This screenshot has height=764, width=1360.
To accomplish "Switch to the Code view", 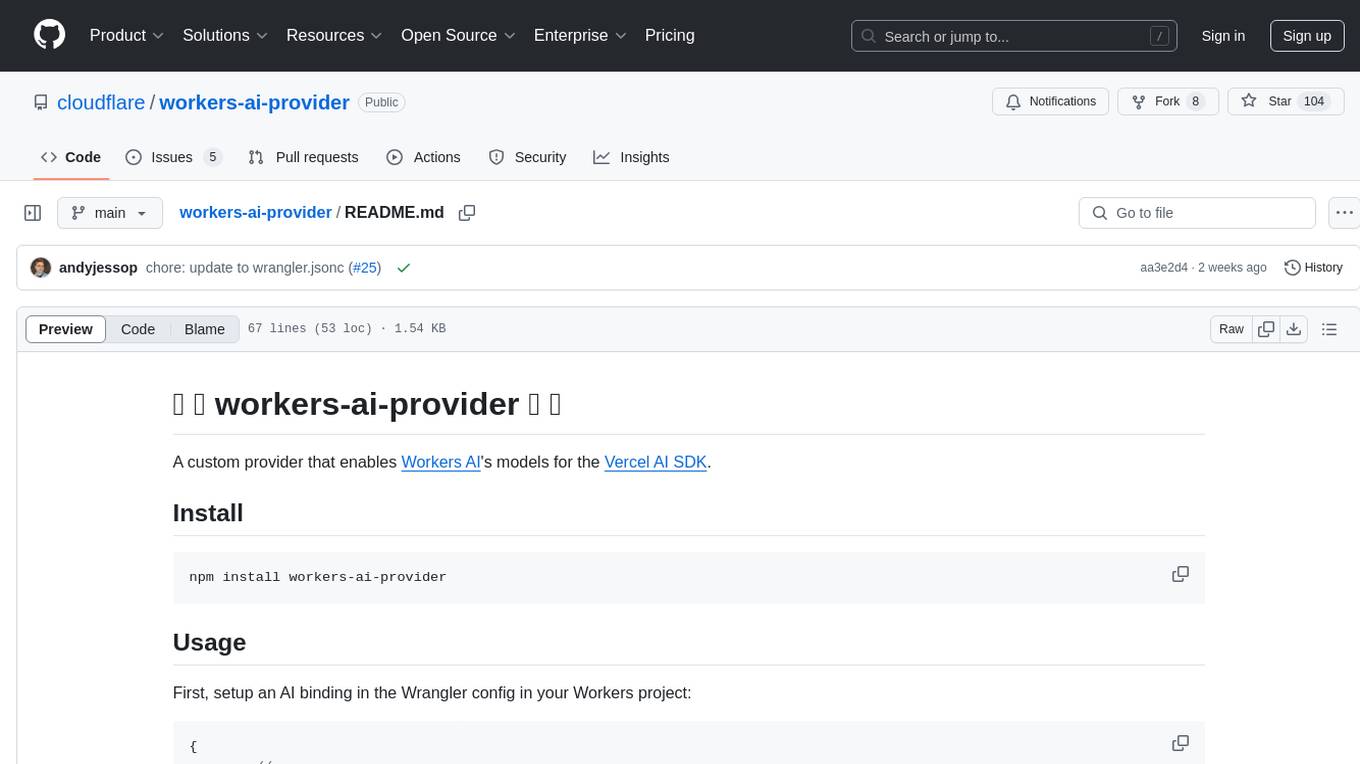I will pos(138,329).
